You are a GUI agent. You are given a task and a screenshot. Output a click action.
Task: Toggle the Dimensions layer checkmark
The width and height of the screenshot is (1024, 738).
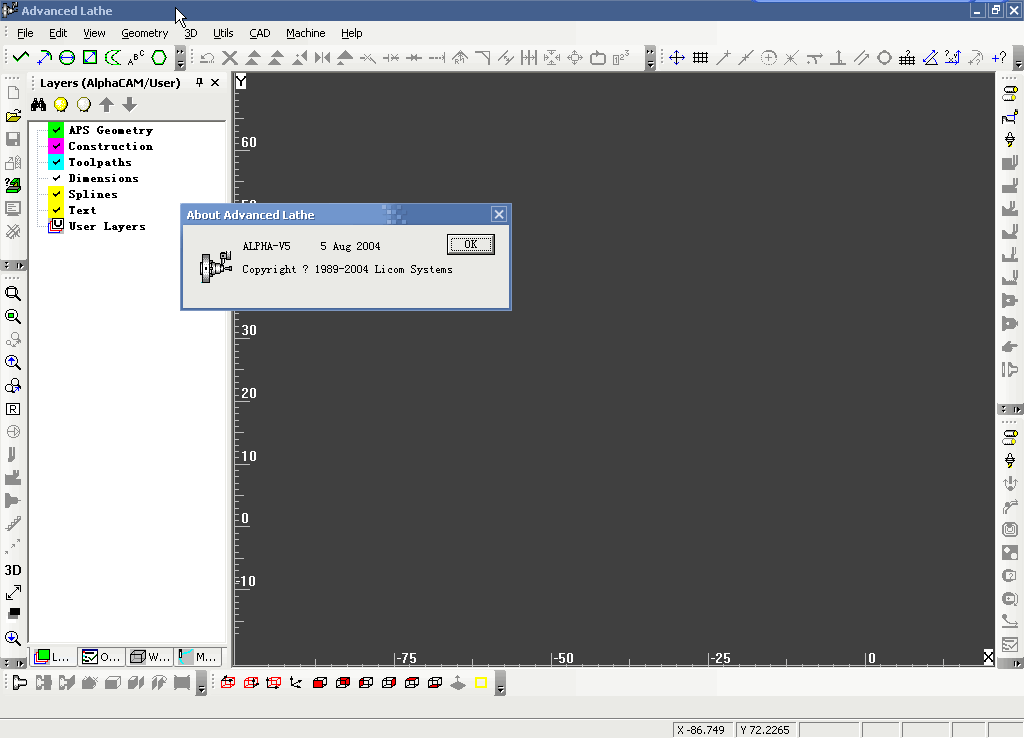point(56,178)
